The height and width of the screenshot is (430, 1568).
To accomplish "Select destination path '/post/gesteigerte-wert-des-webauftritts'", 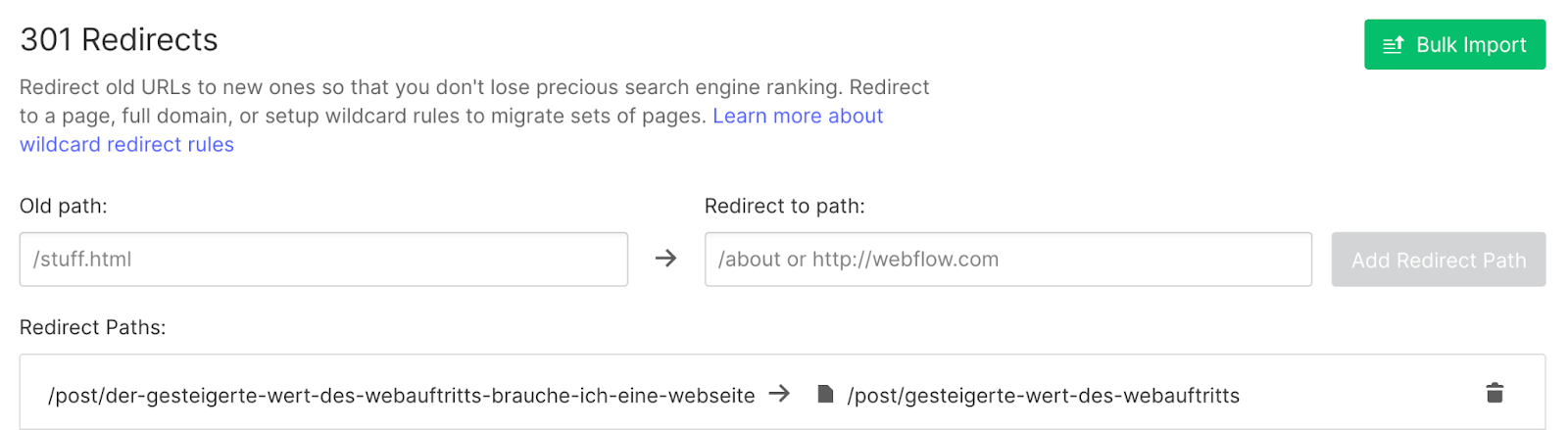I will pyautogui.click(x=1044, y=396).
